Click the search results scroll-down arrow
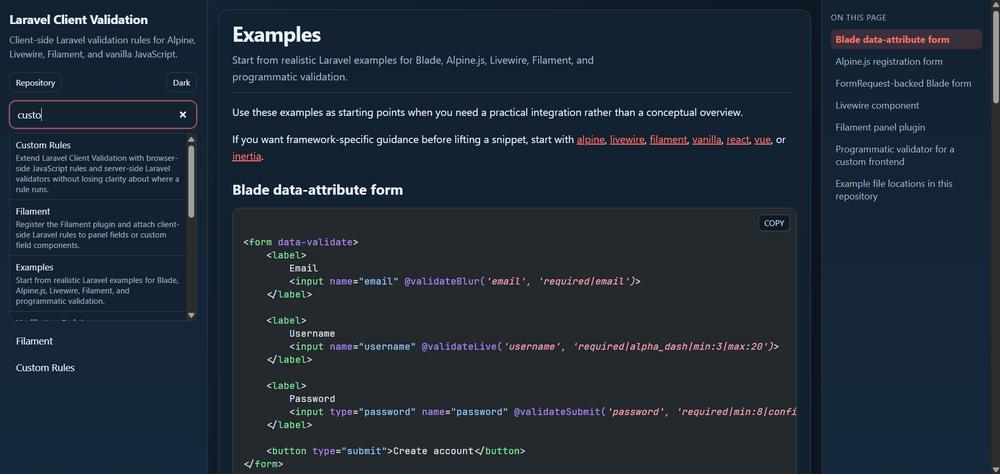Screen dimensions: 1000x474 coord(191,315)
